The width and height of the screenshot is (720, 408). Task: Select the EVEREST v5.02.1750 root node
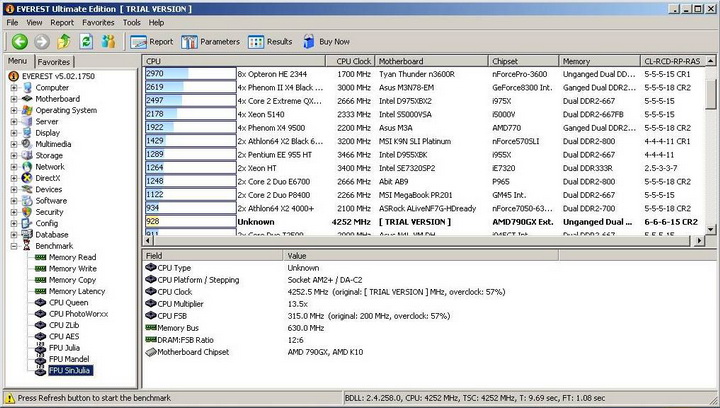[x=58, y=76]
